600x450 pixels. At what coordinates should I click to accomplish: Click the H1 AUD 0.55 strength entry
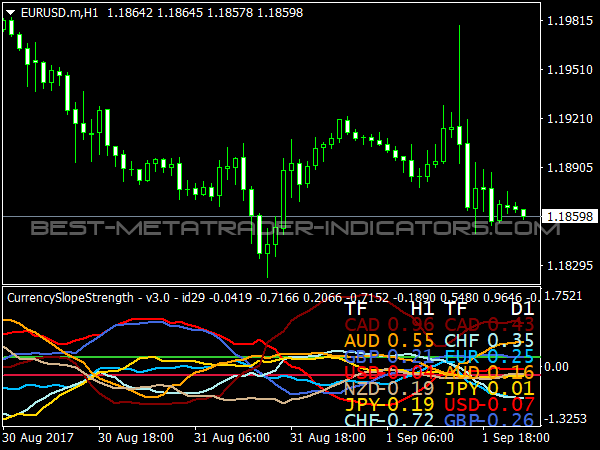click(x=389, y=341)
